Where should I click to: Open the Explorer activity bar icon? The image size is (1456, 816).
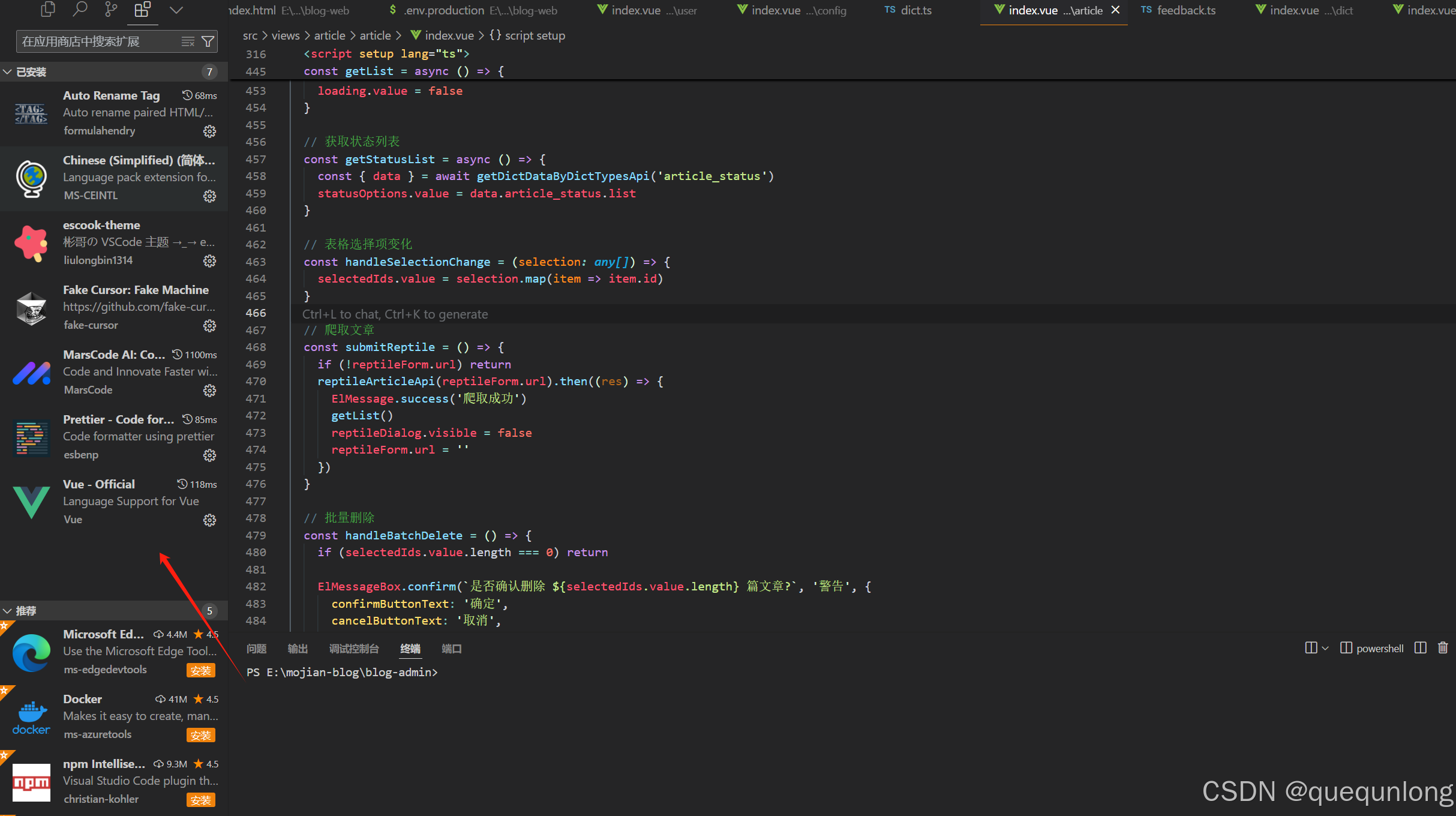tap(47, 9)
